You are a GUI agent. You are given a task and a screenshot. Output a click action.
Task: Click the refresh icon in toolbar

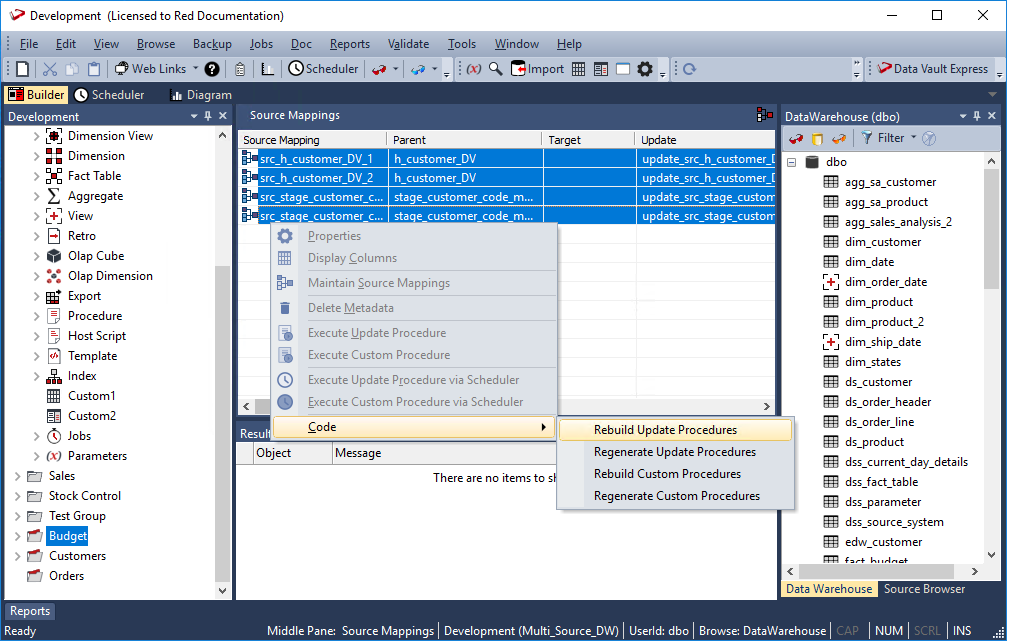pos(689,69)
